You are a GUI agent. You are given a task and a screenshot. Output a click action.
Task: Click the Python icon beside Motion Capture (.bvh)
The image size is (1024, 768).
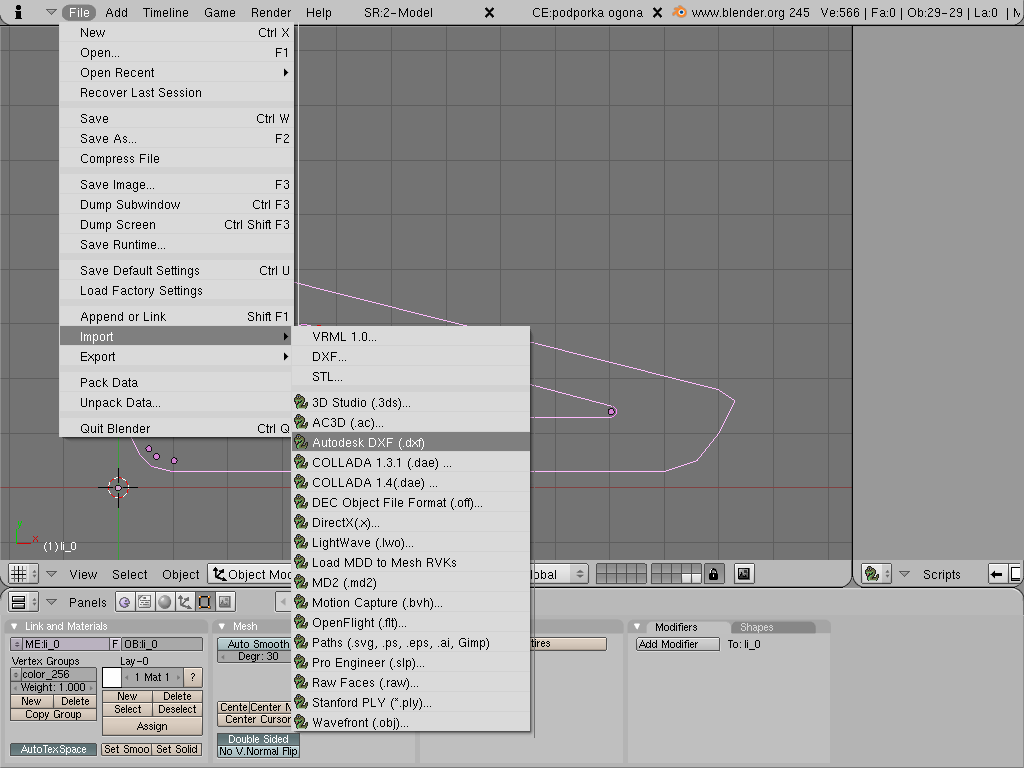tap(301, 603)
